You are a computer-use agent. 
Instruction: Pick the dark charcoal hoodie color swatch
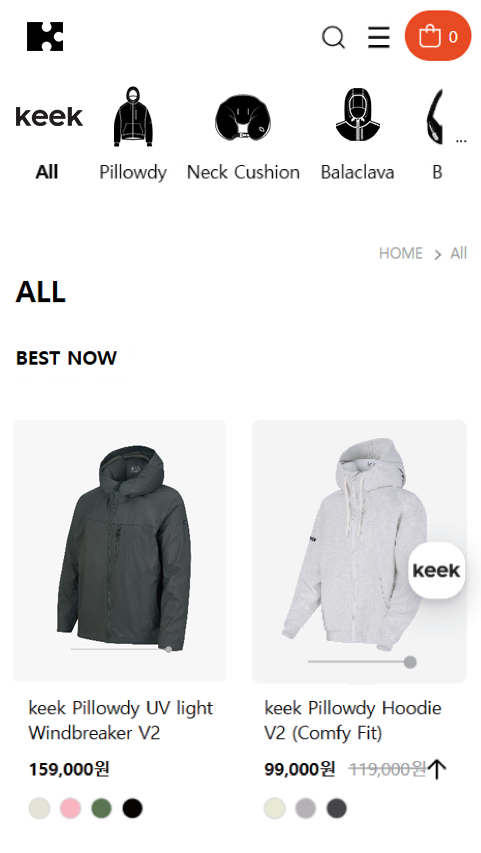click(x=336, y=808)
